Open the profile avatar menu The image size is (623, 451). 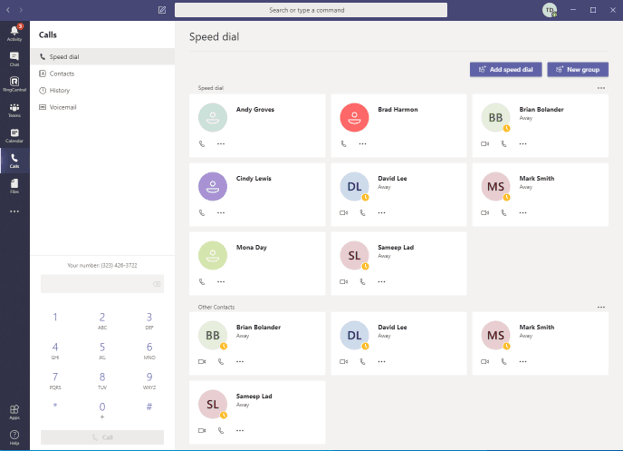tap(549, 10)
